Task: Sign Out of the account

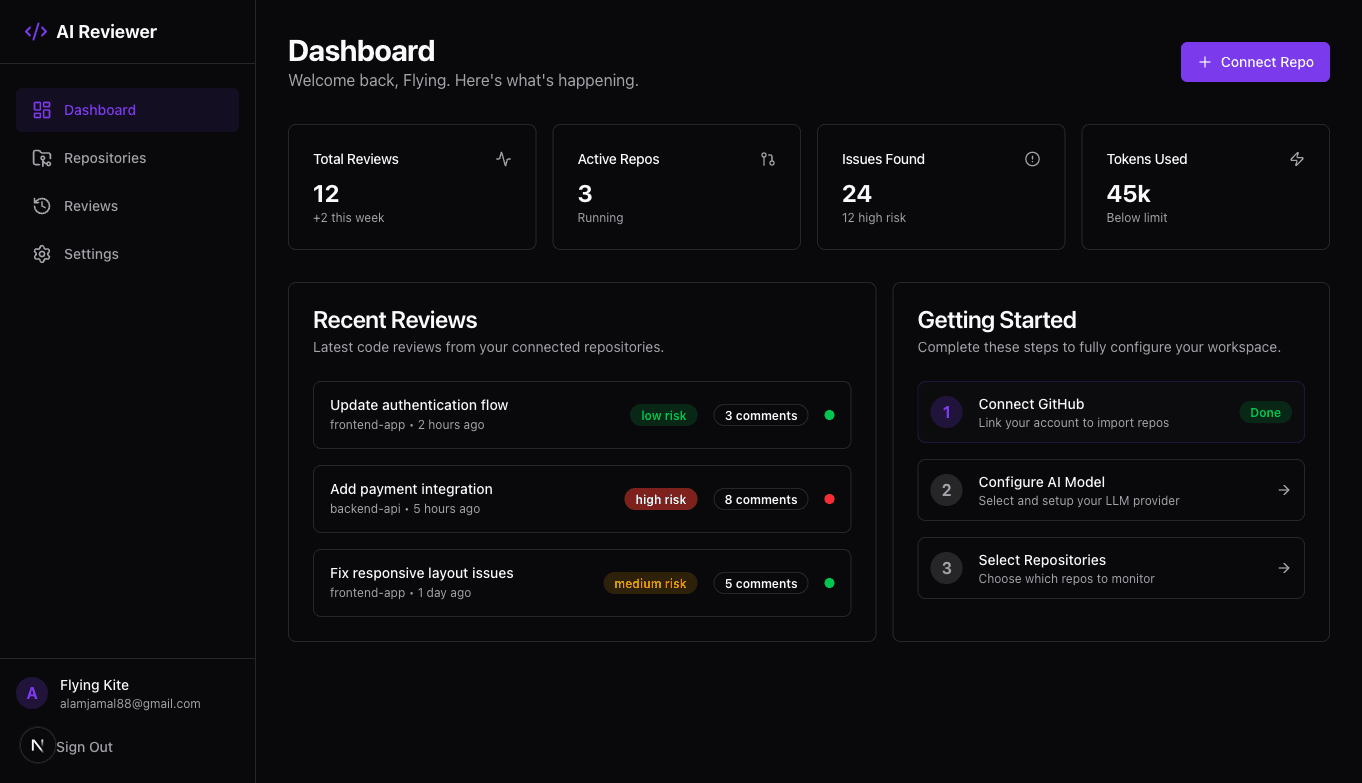Action: tap(84, 747)
